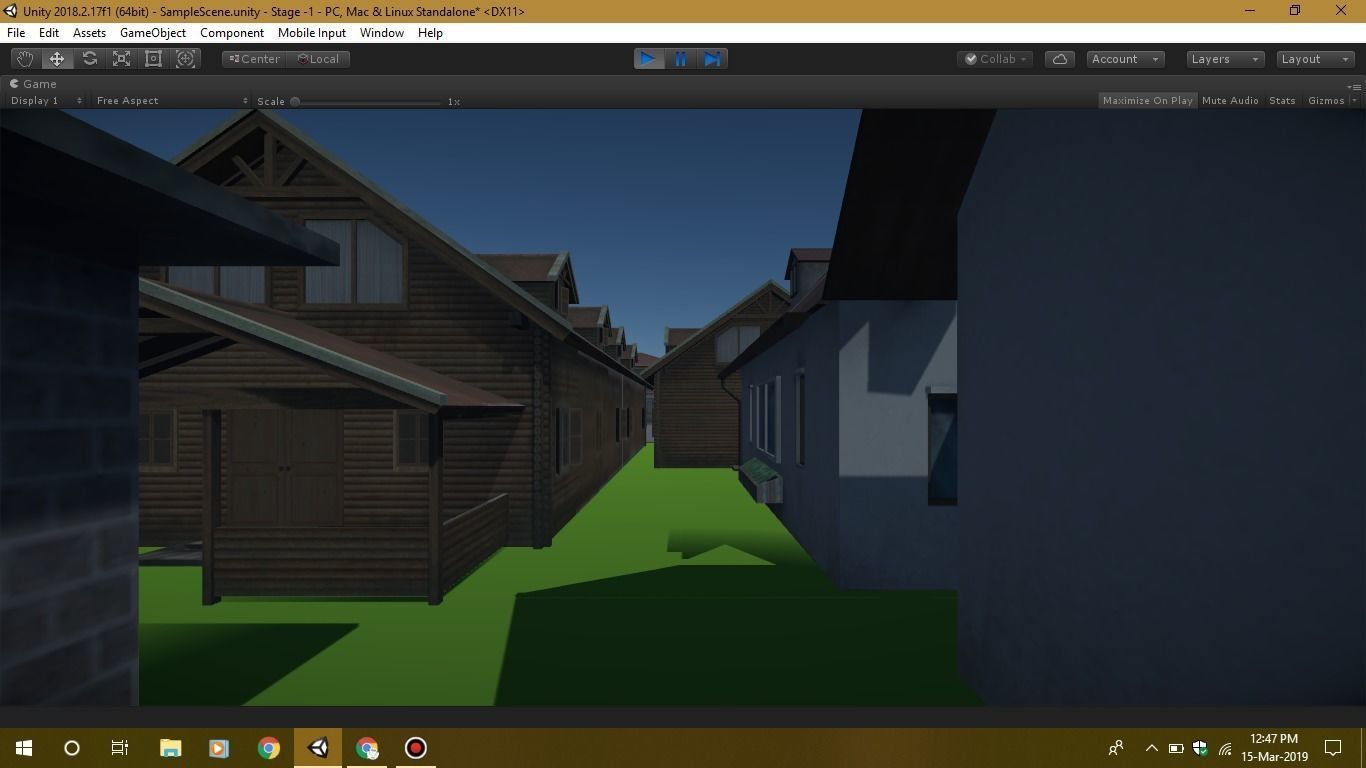
Task: Pause the running game
Action: (x=680, y=59)
